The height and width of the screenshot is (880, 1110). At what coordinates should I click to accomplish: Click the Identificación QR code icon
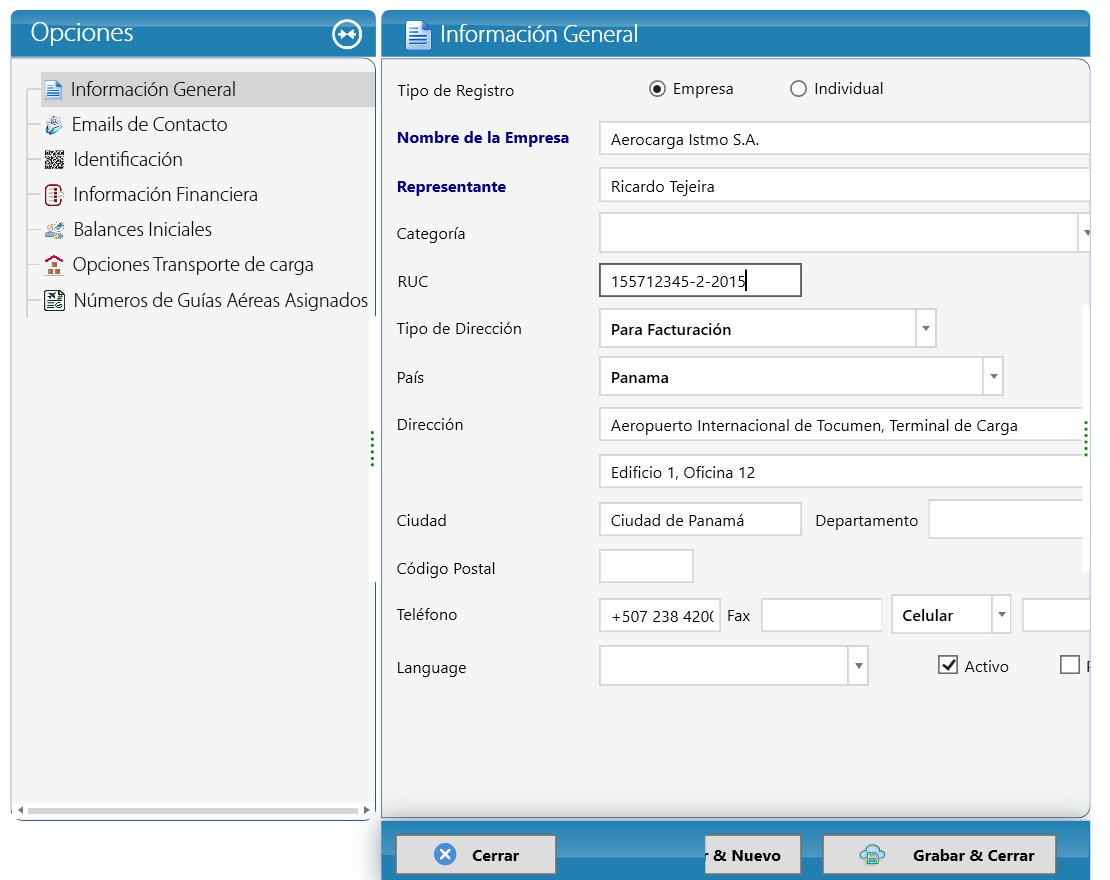click(54, 160)
